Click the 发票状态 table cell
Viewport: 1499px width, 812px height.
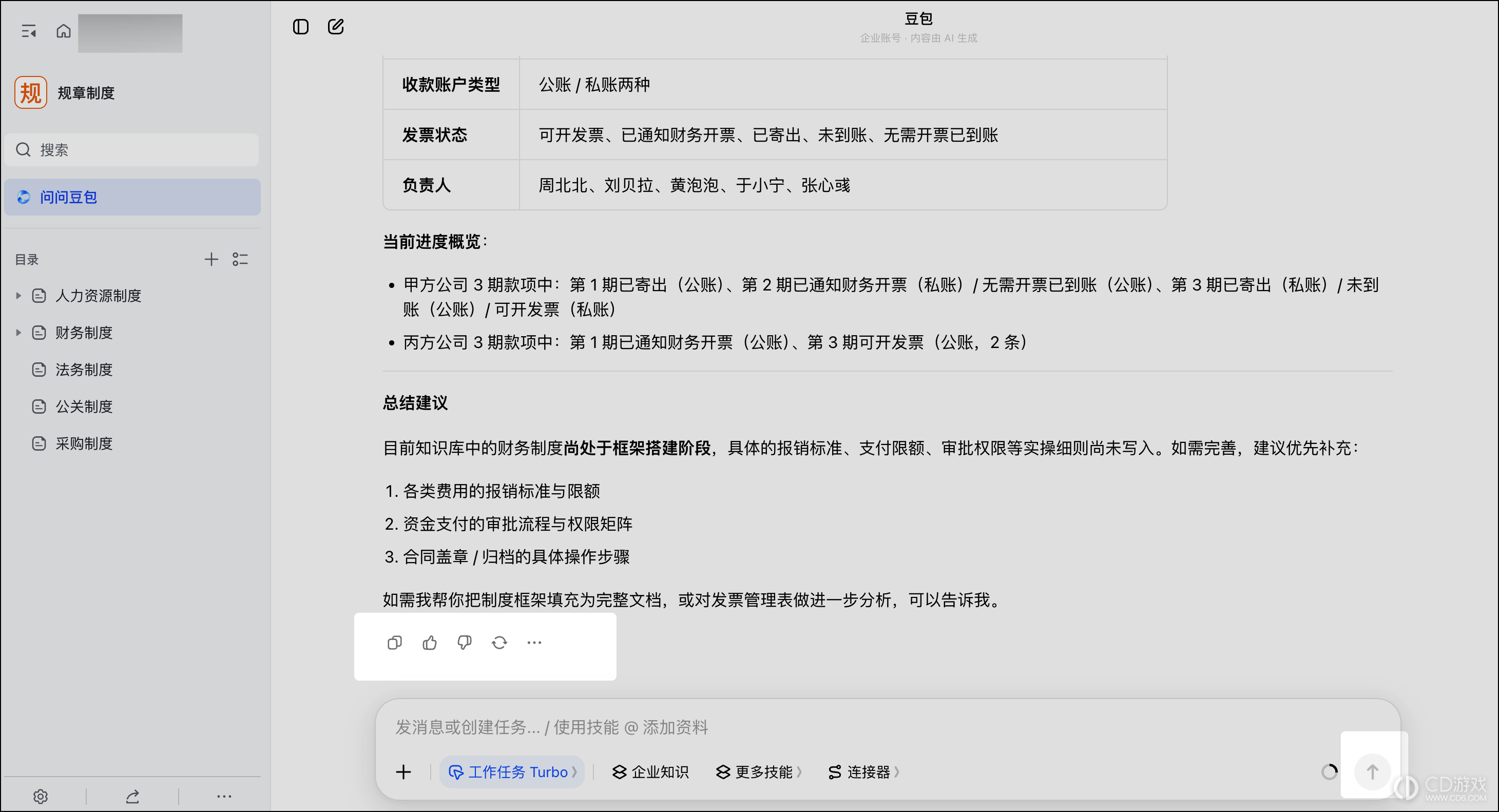452,135
